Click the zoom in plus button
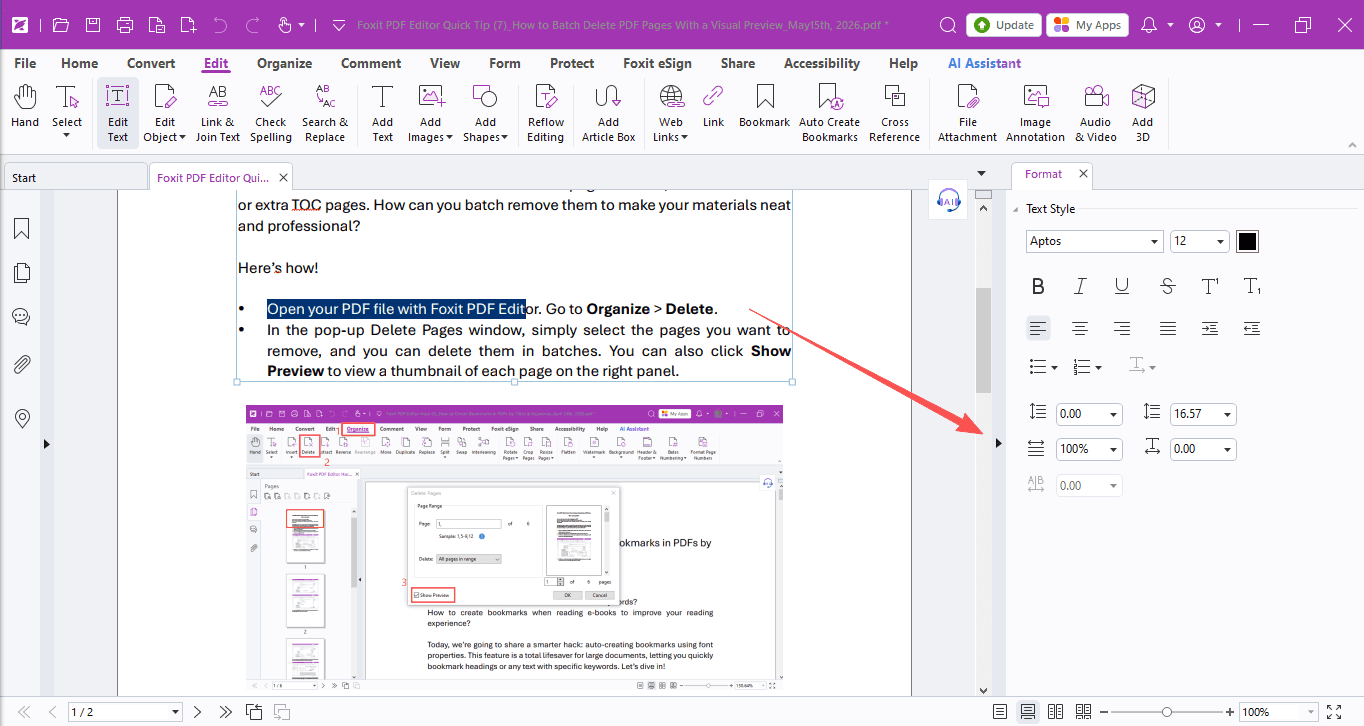Viewport: 1364px width, 726px height. 1229,712
